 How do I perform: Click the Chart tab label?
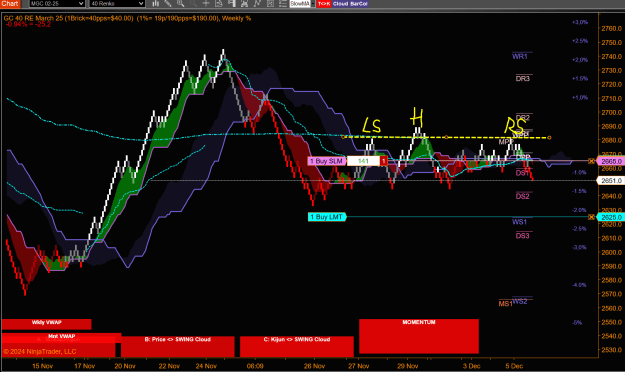[10, 4]
